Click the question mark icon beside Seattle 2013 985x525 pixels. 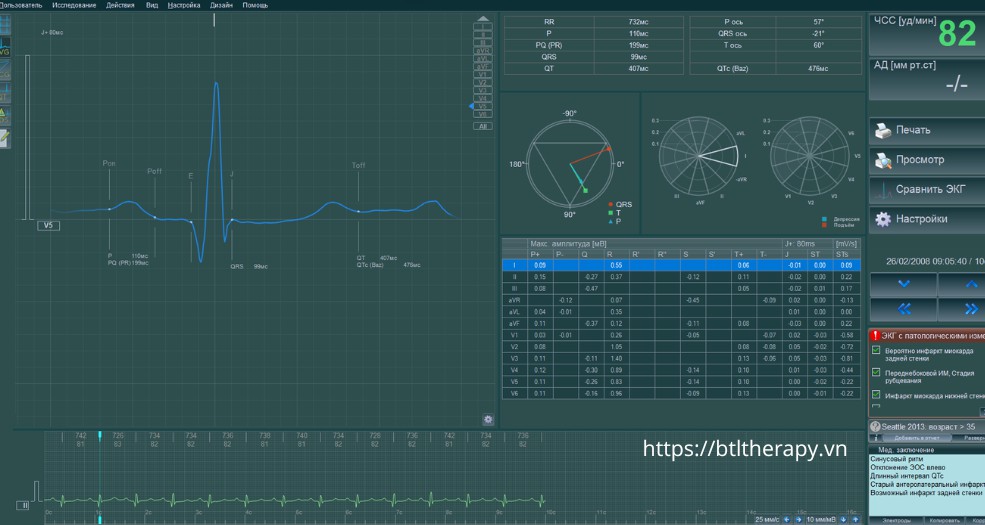click(875, 426)
